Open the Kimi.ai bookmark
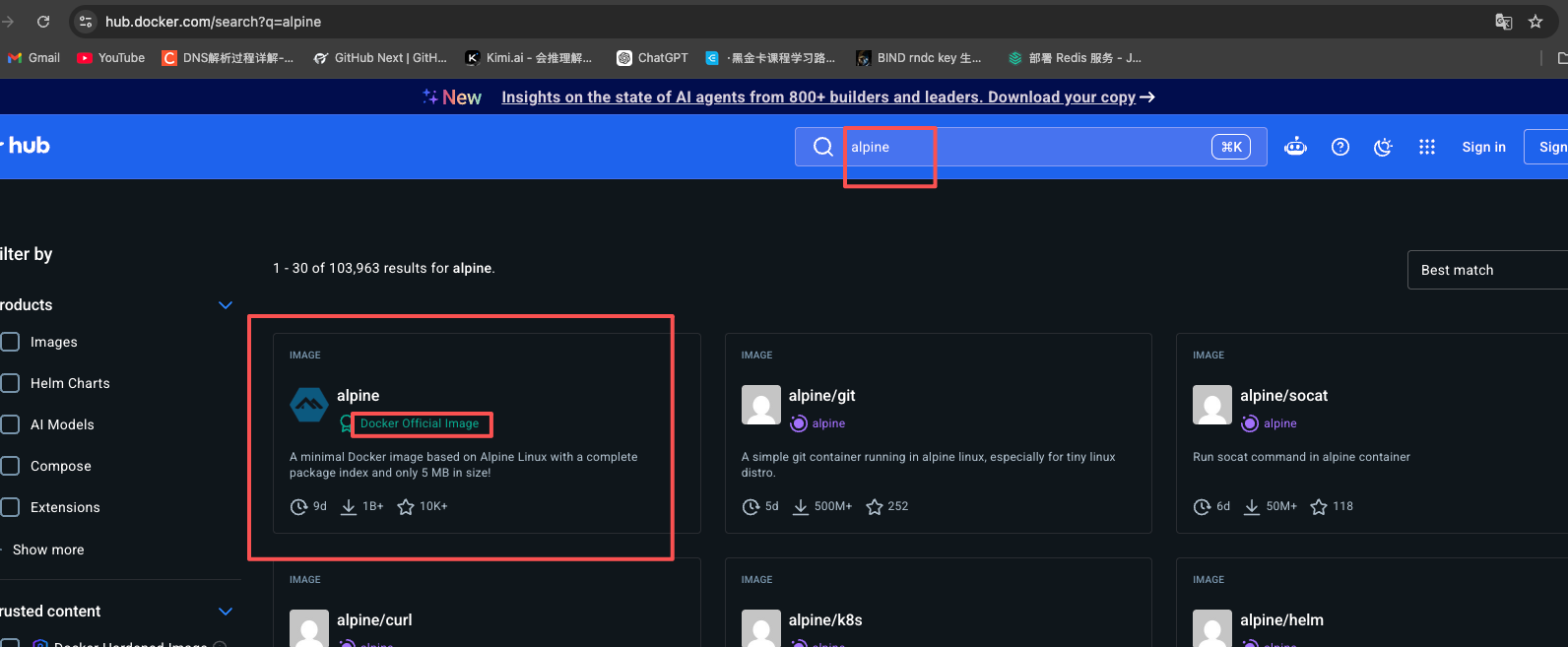The width and height of the screenshot is (1568, 647). pyautogui.click(x=529, y=58)
